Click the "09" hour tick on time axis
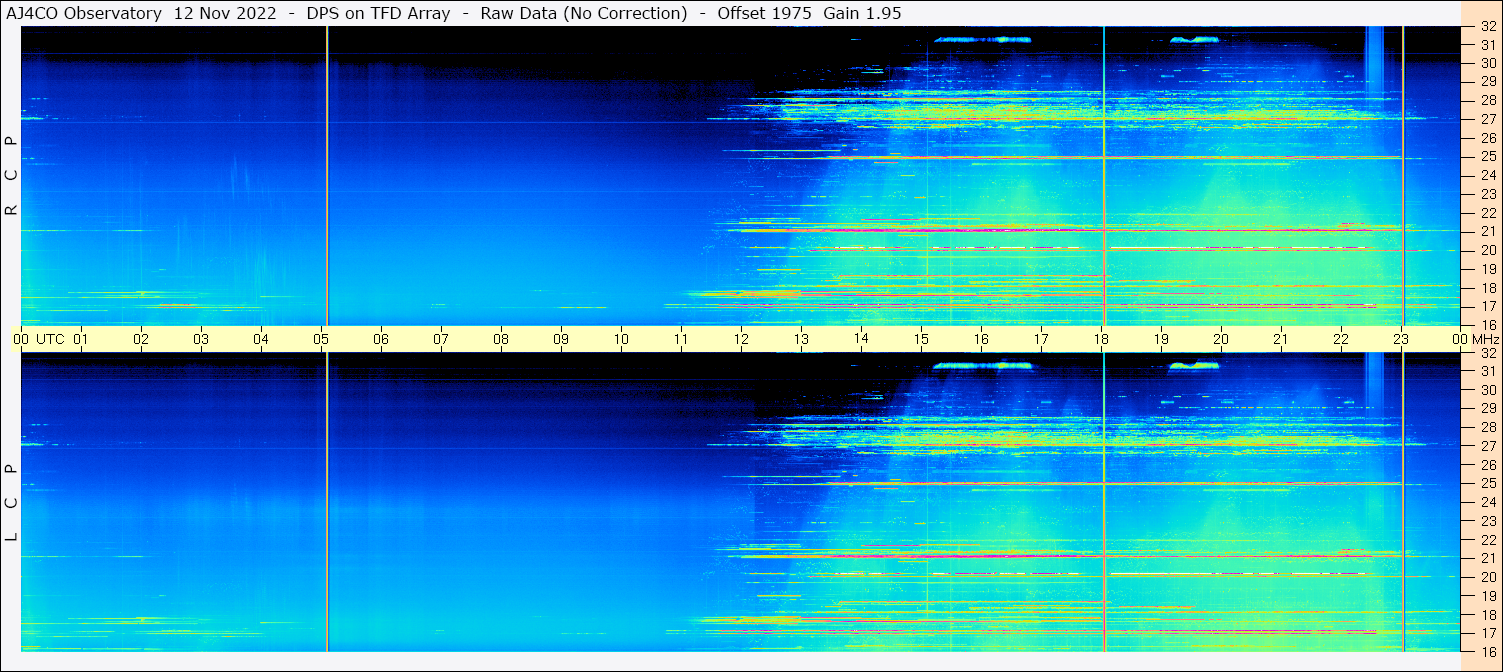Screen dimensions: 1503x672 (x=561, y=339)
